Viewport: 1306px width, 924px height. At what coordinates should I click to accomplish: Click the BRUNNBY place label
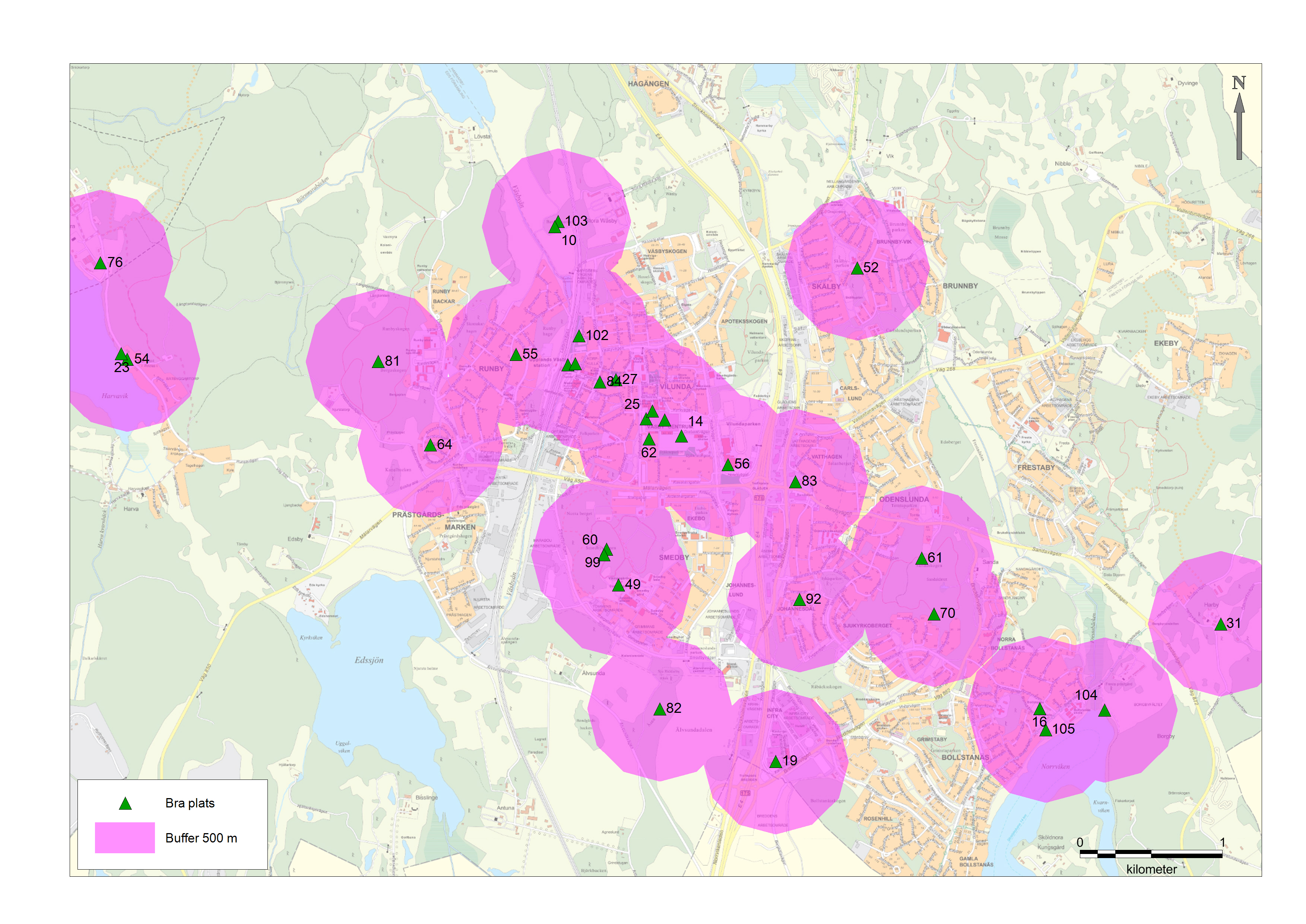[x=960, y=286]
